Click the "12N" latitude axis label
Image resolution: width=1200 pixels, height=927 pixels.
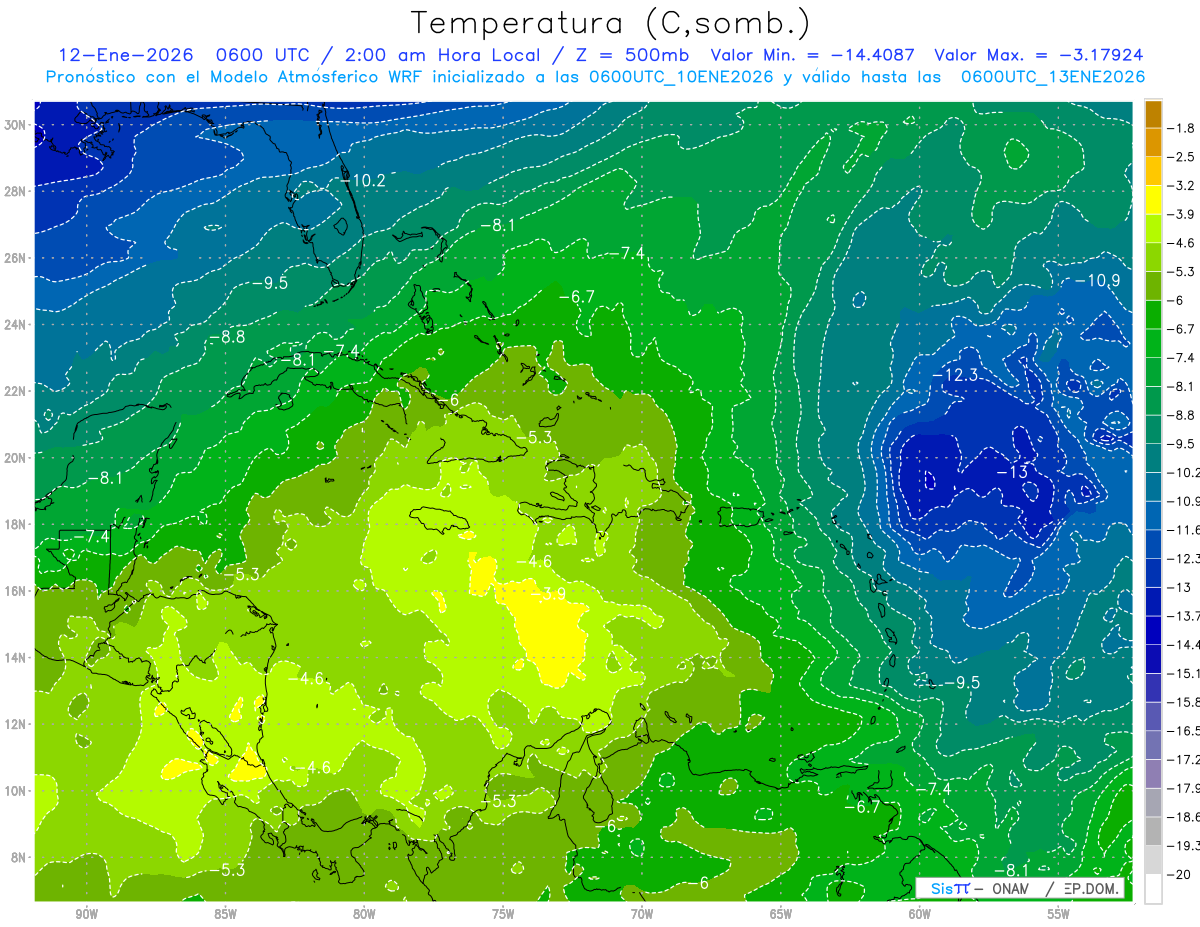pos(16,724)
